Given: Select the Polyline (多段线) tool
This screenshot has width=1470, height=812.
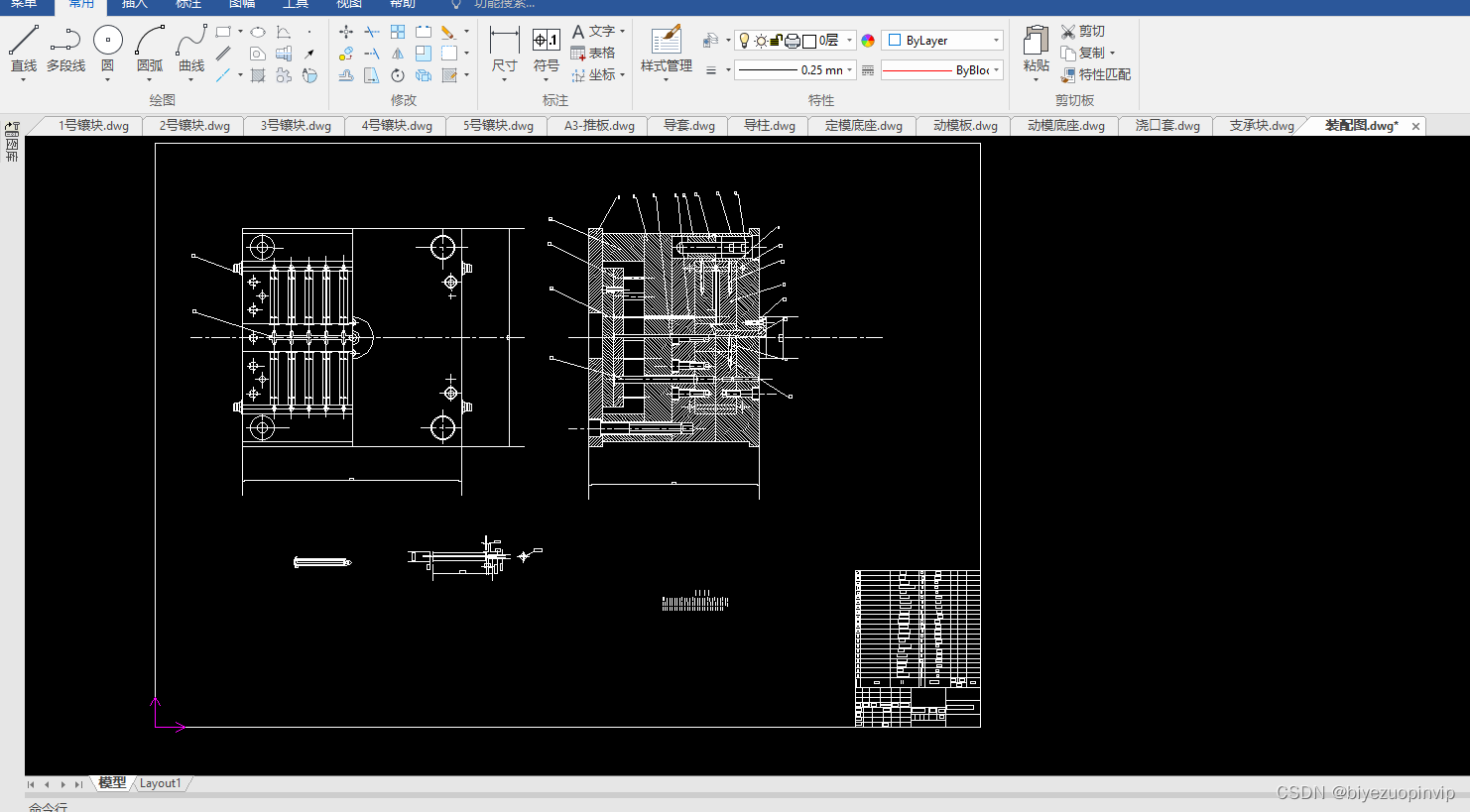Looking at the screenshot, I should click(x=65, y=48).
